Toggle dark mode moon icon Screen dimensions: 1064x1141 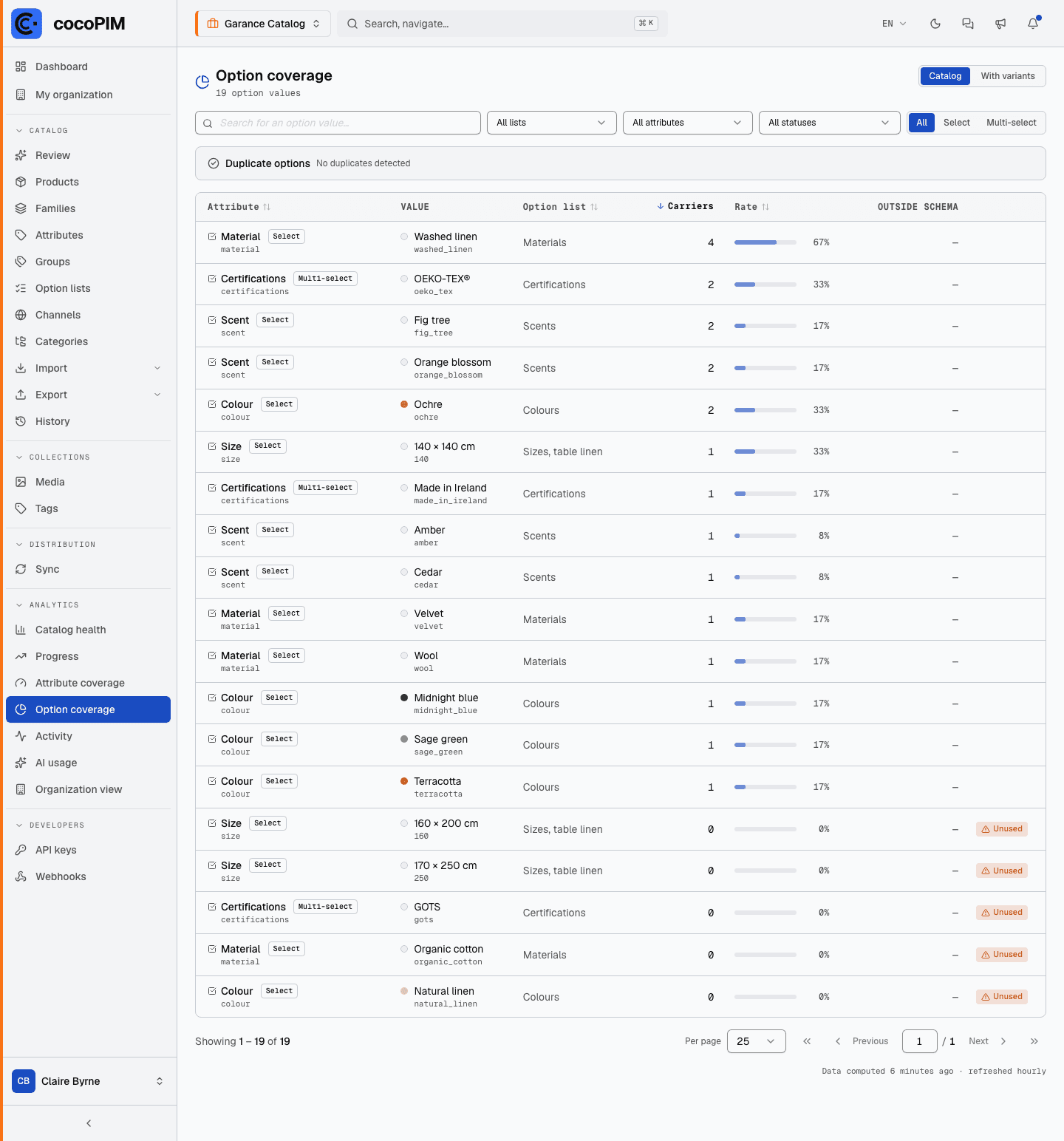pos(935,24)
